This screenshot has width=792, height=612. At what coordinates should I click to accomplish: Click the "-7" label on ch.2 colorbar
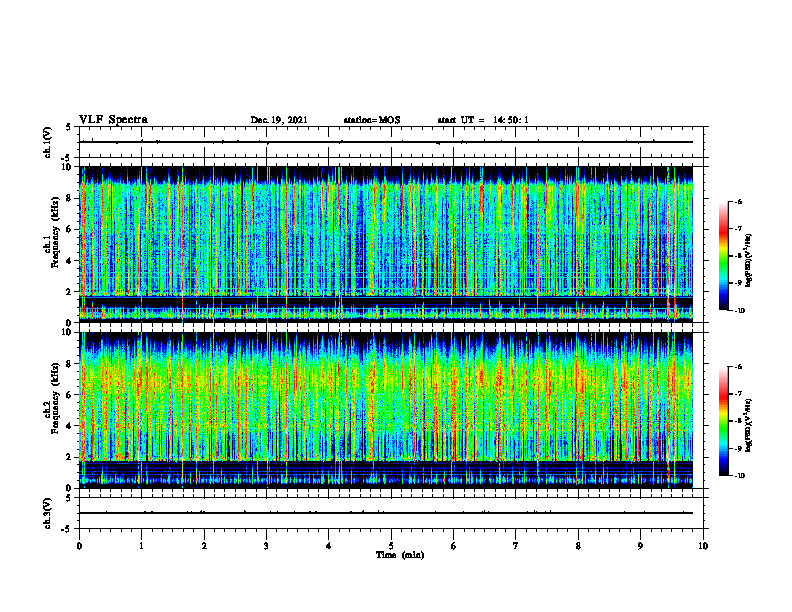[x=738, y=394]
